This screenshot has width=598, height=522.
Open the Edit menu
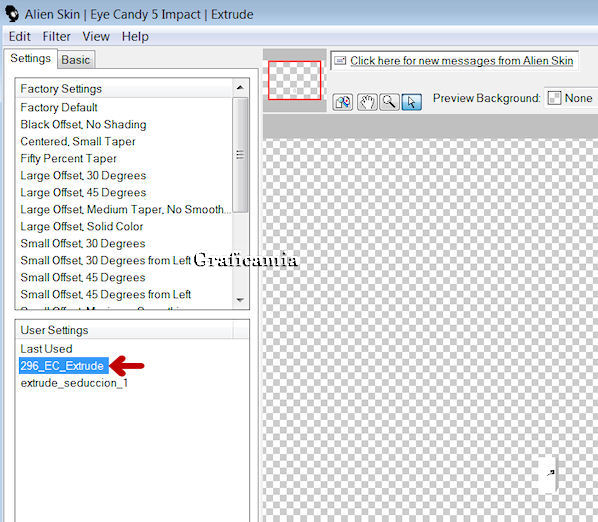(x=19, y=37)
